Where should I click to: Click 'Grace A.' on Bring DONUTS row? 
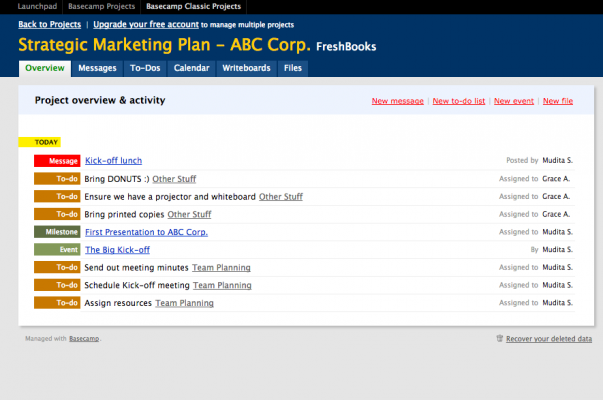click(556, 178)
